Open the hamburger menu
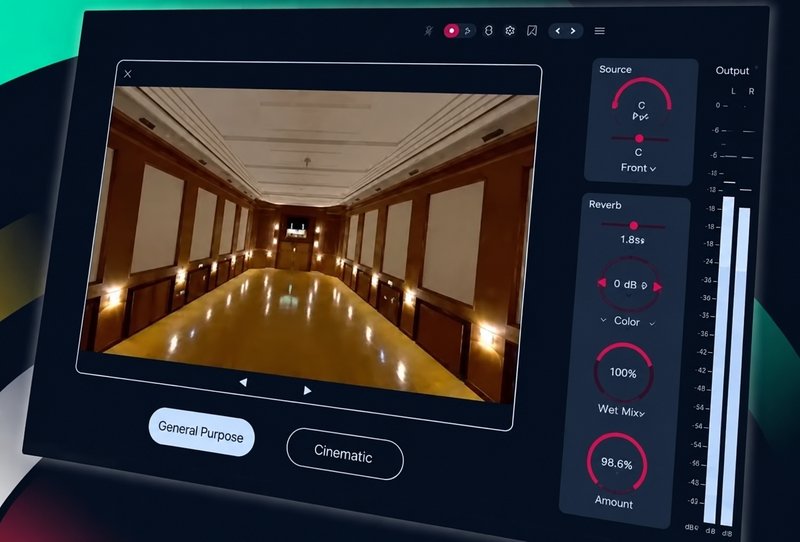 pyautogui.click(x=599, y=31)
